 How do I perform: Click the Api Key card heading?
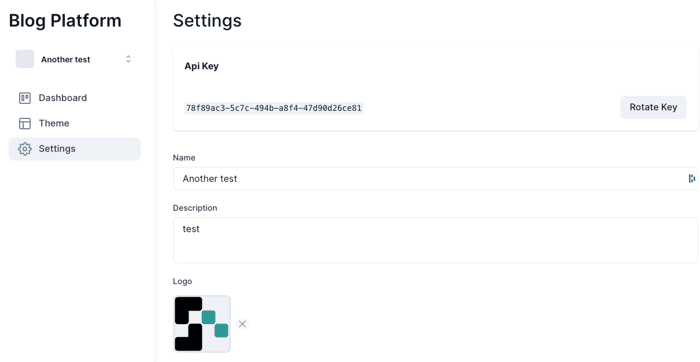[201, 66]
